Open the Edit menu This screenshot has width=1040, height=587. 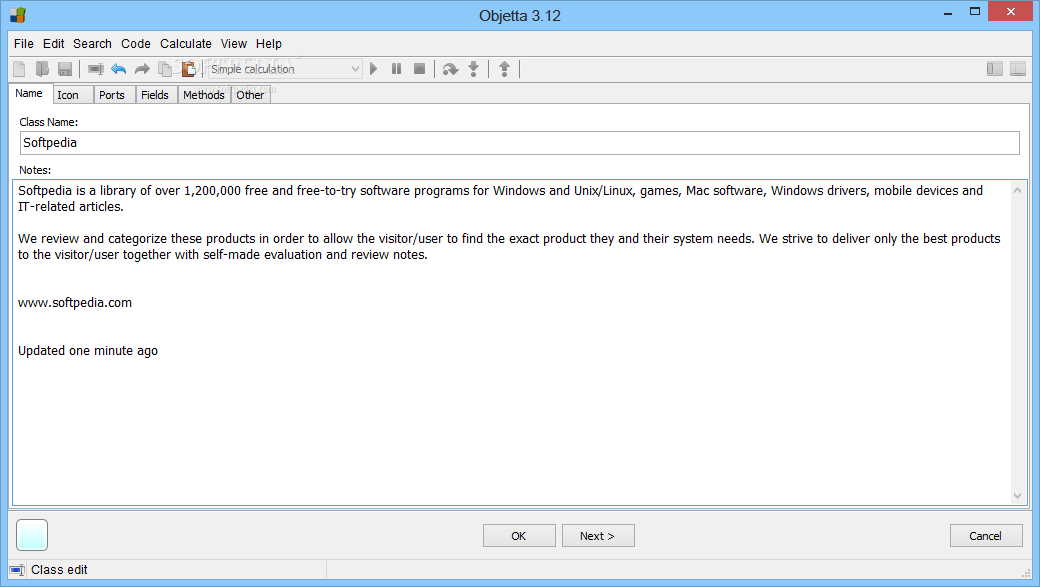pyautogui.click(x=54, y=44)
